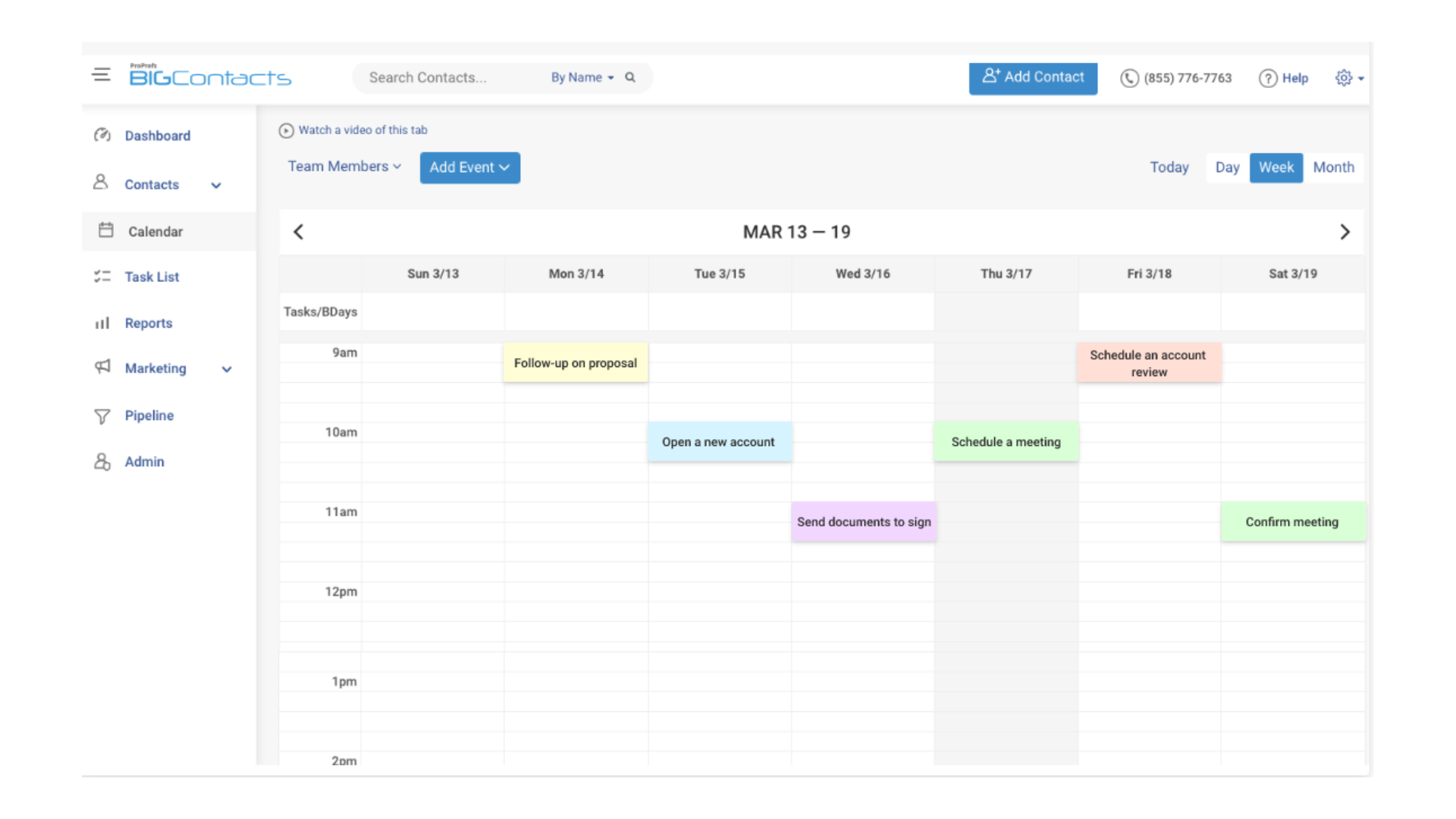
Task: Switch to Month view
Action: click(1333, 168)
